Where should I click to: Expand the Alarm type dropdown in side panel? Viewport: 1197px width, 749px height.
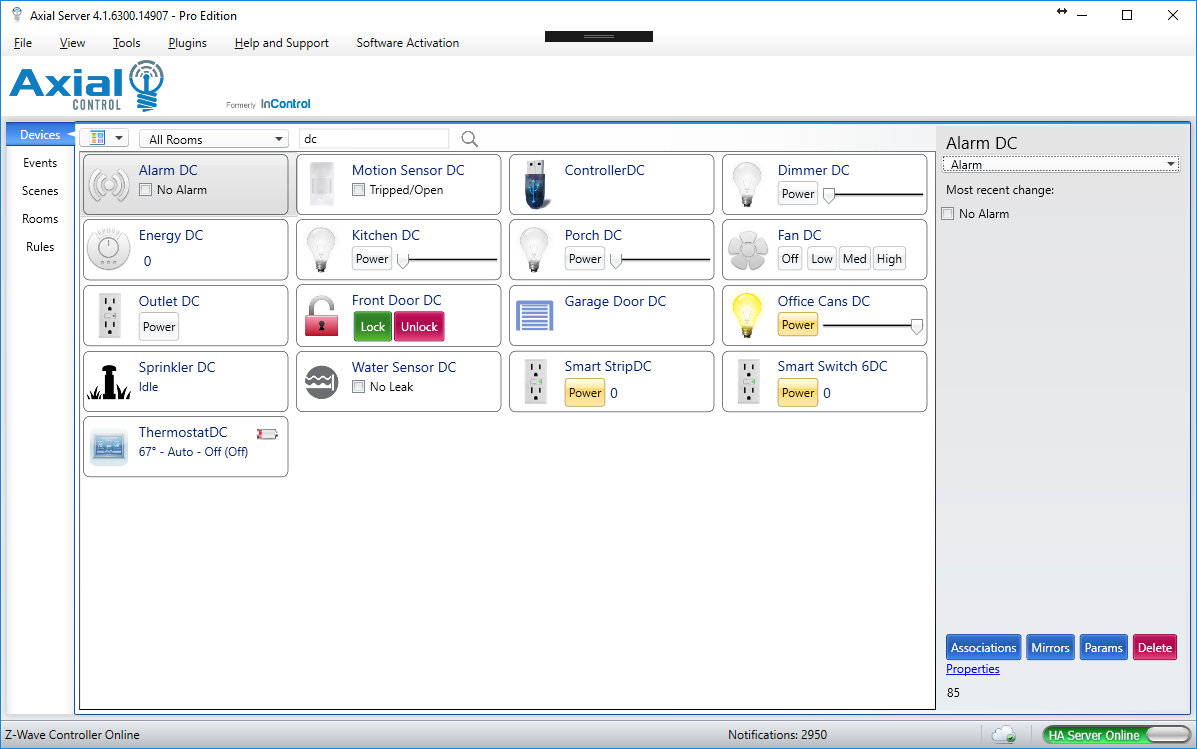coord(1060,165)
